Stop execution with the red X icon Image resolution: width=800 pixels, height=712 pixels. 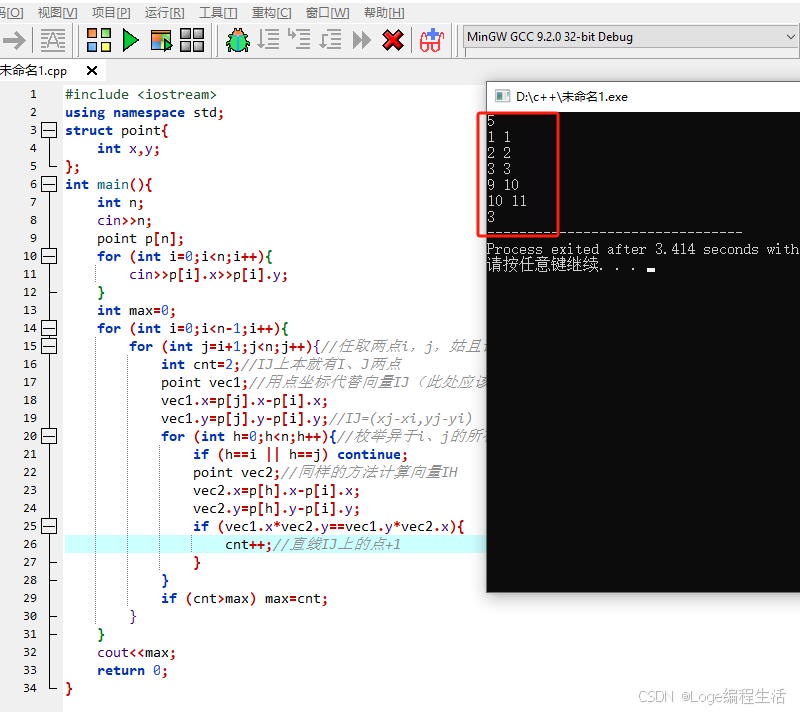(393, 40)
